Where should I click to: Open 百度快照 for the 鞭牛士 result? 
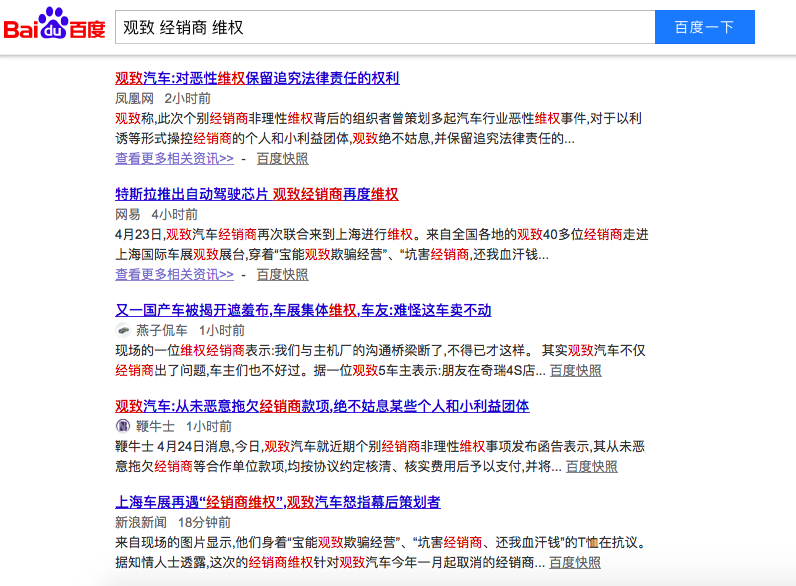592,466
